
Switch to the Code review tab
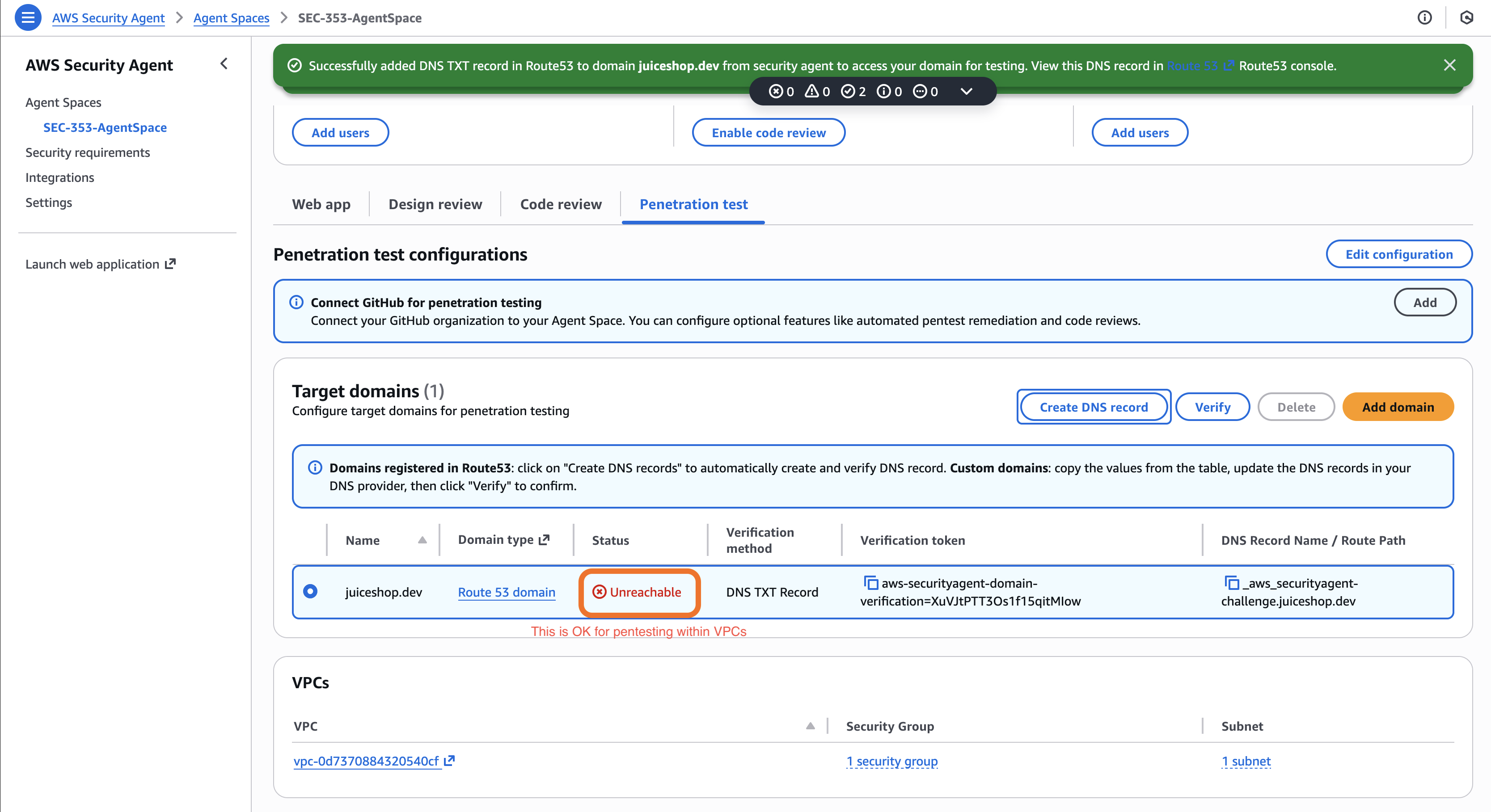point(560,204)
